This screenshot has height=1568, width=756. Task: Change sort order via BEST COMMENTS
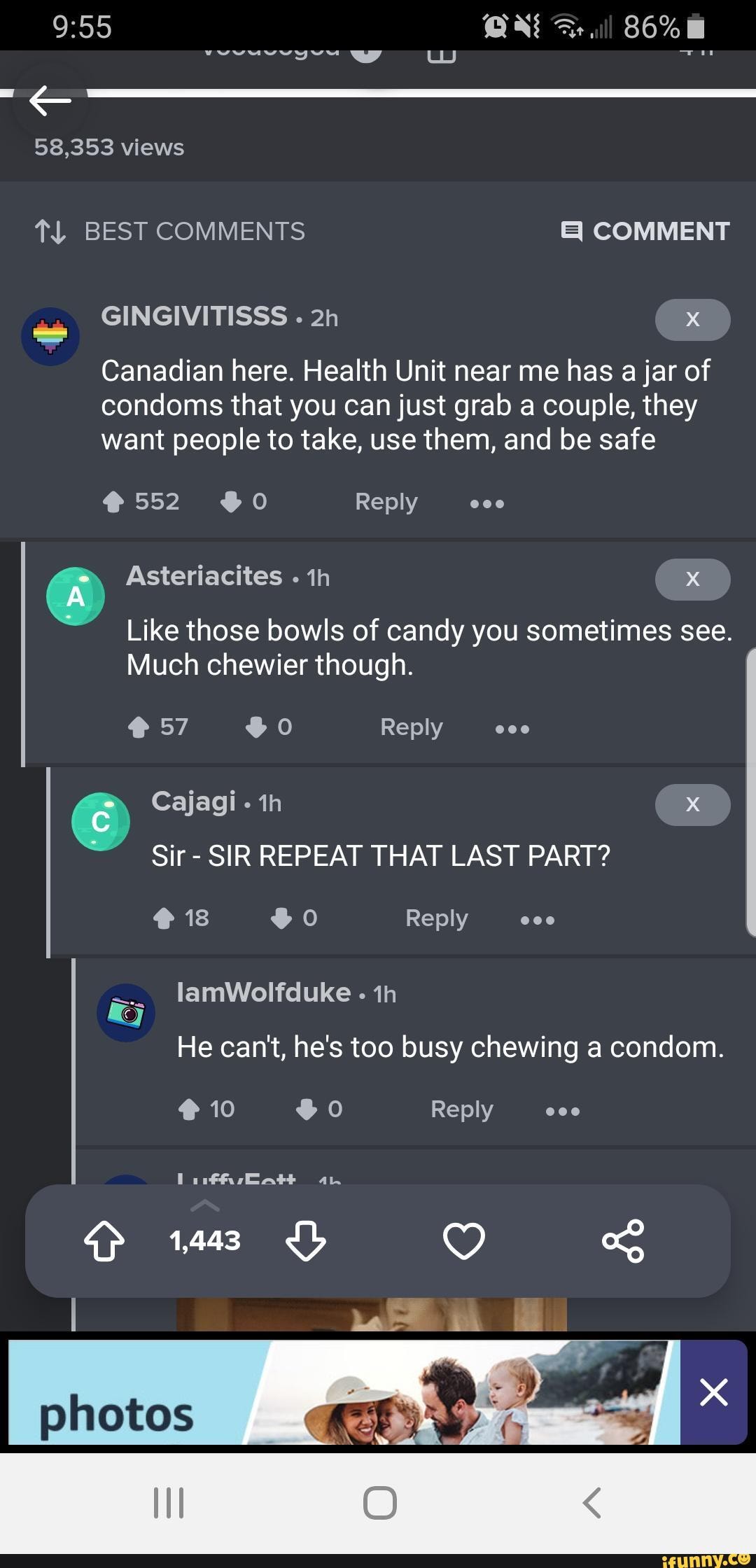tap(169, 231)
